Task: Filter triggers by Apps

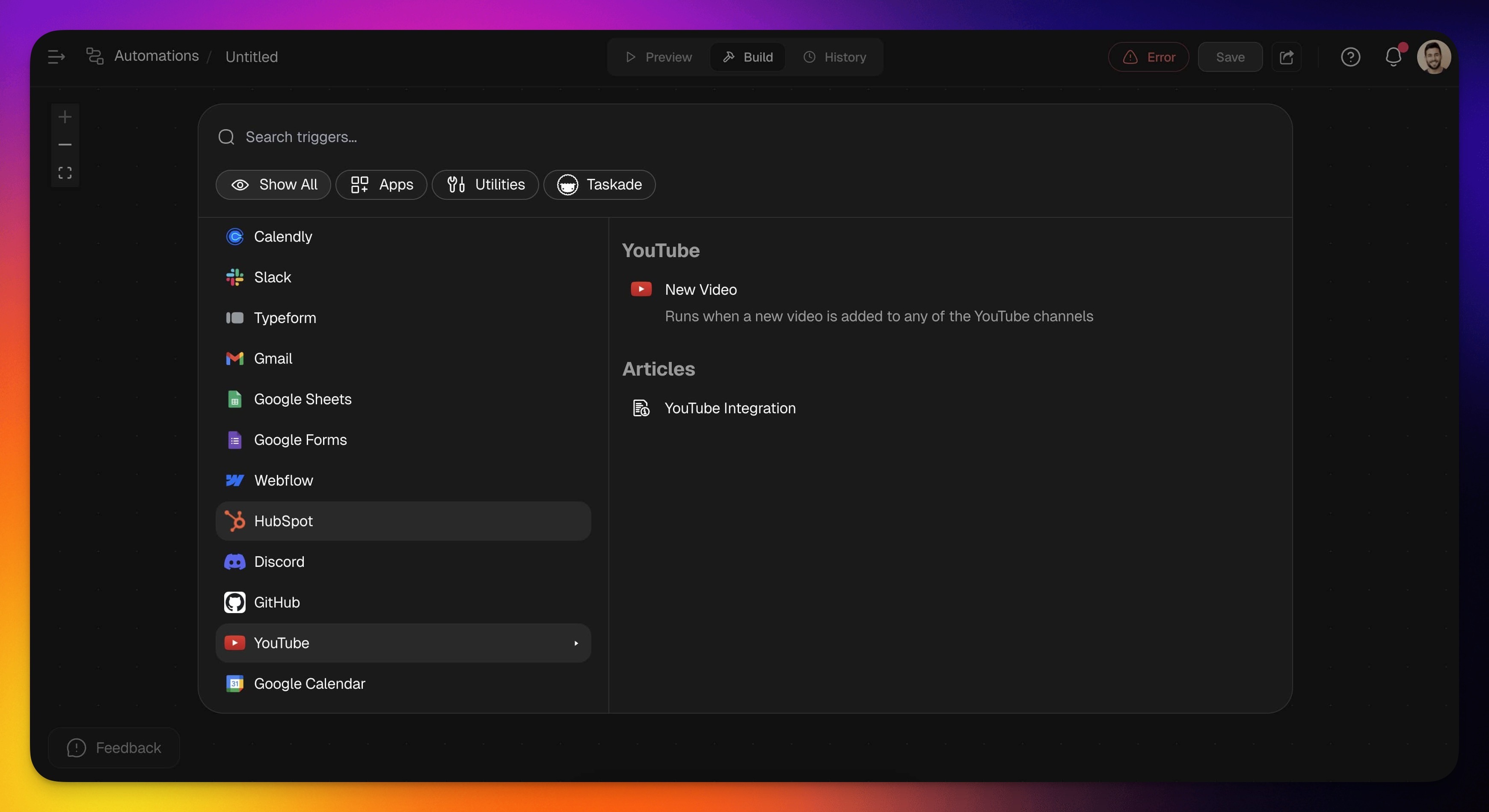Action: (x=382, y=184)
